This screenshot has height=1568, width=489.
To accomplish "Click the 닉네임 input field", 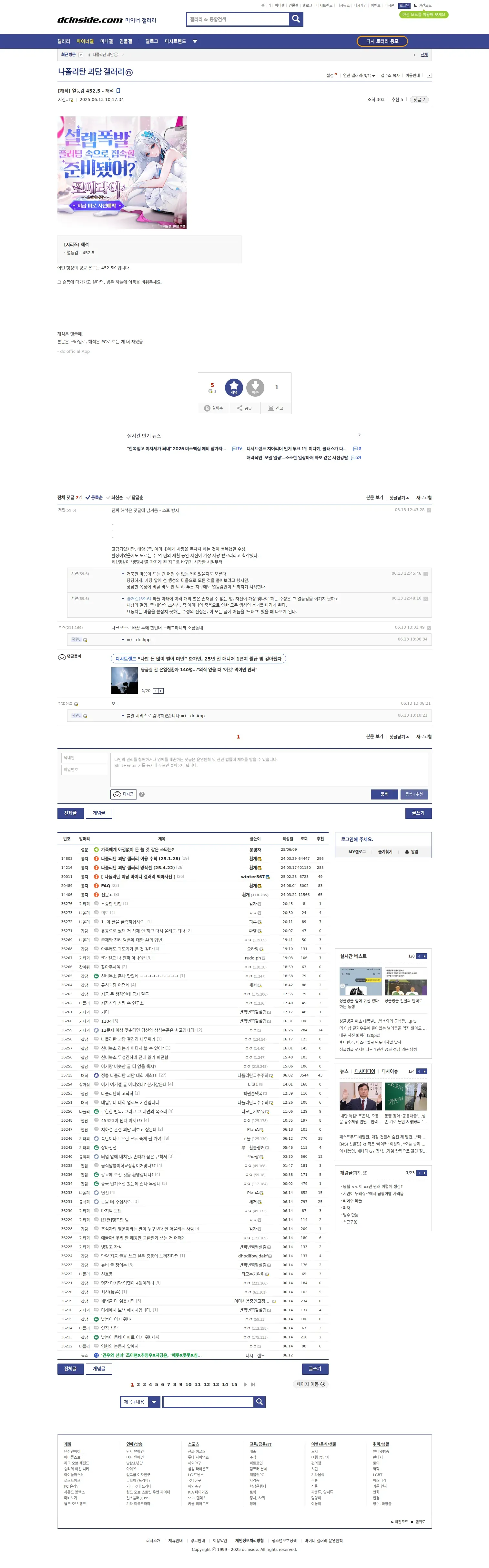I will pyautogui.click(x=84, y=758).
